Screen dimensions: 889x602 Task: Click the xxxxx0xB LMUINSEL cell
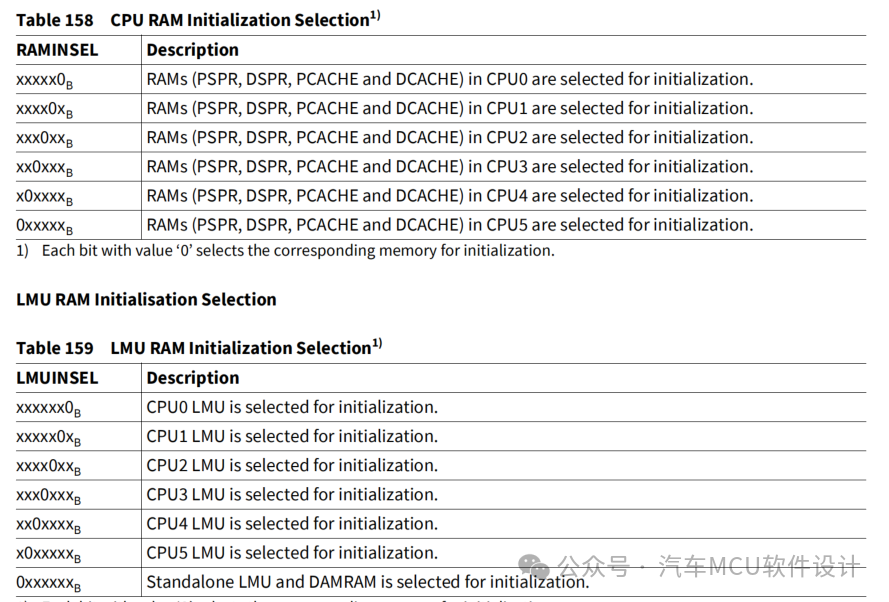pyautogui.click(x=48, y=438)
